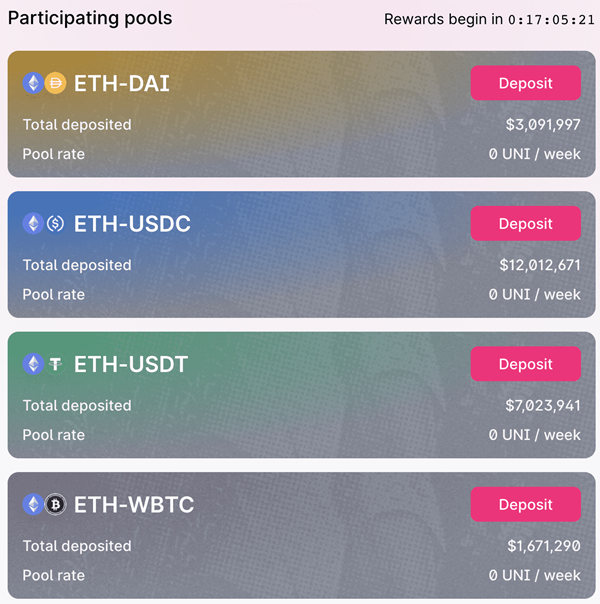
Task: Click the Ethereum icon in ETH-USDT pool
Action: [33, 364]
